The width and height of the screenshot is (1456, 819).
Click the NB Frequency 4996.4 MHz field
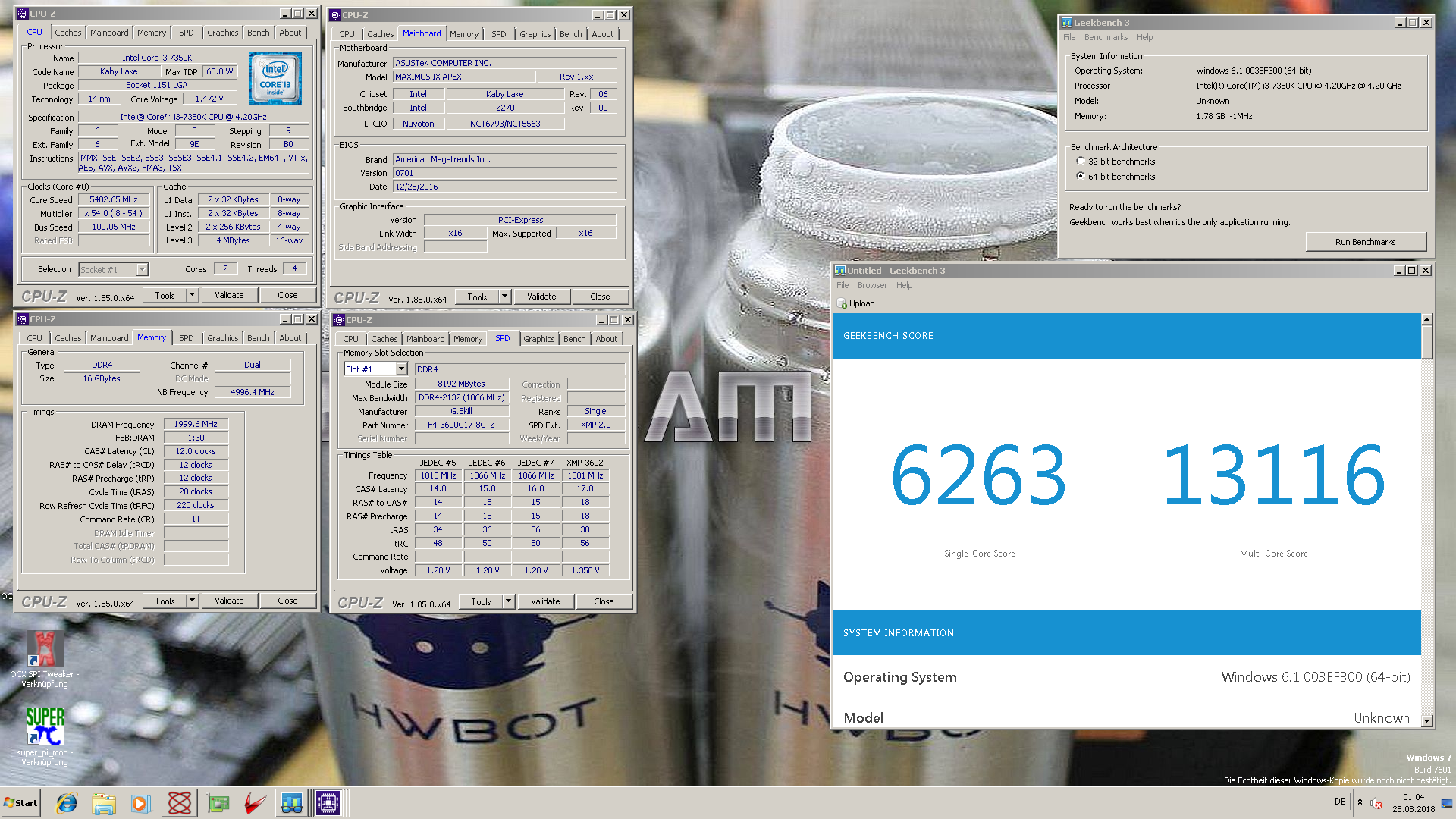pos(253,392)
